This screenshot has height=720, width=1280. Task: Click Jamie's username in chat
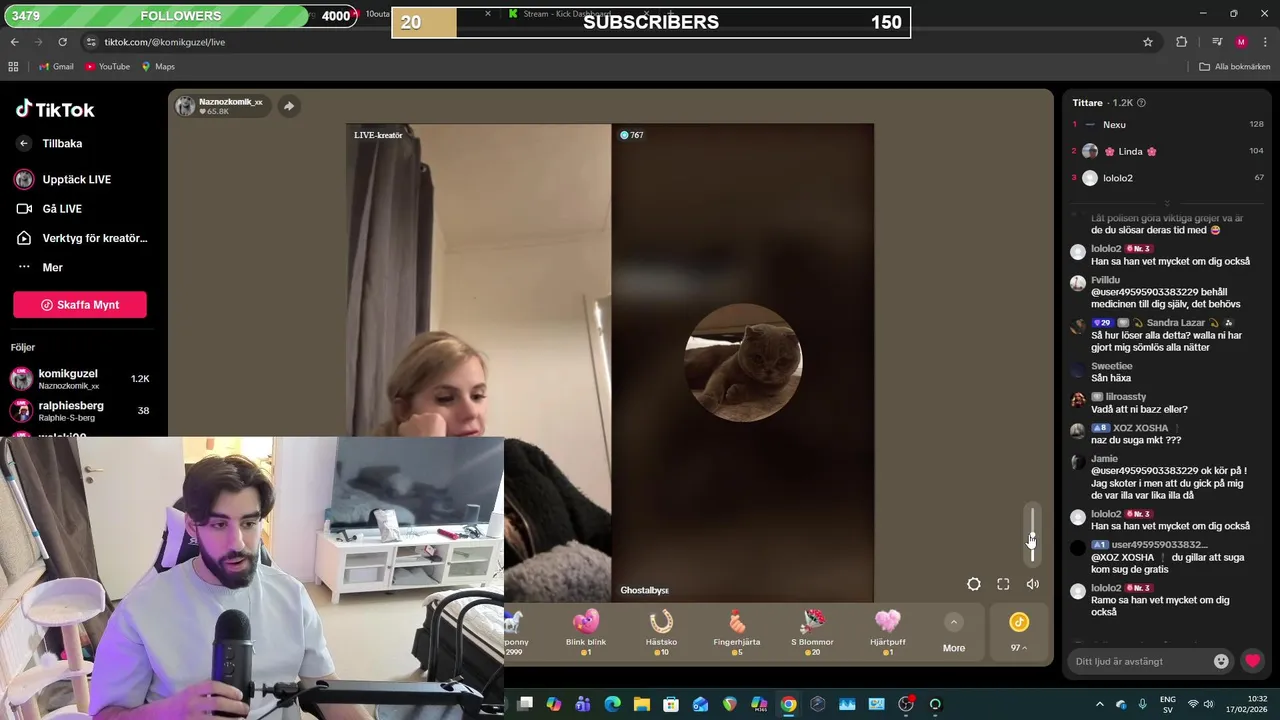[x=1104, y=459]
